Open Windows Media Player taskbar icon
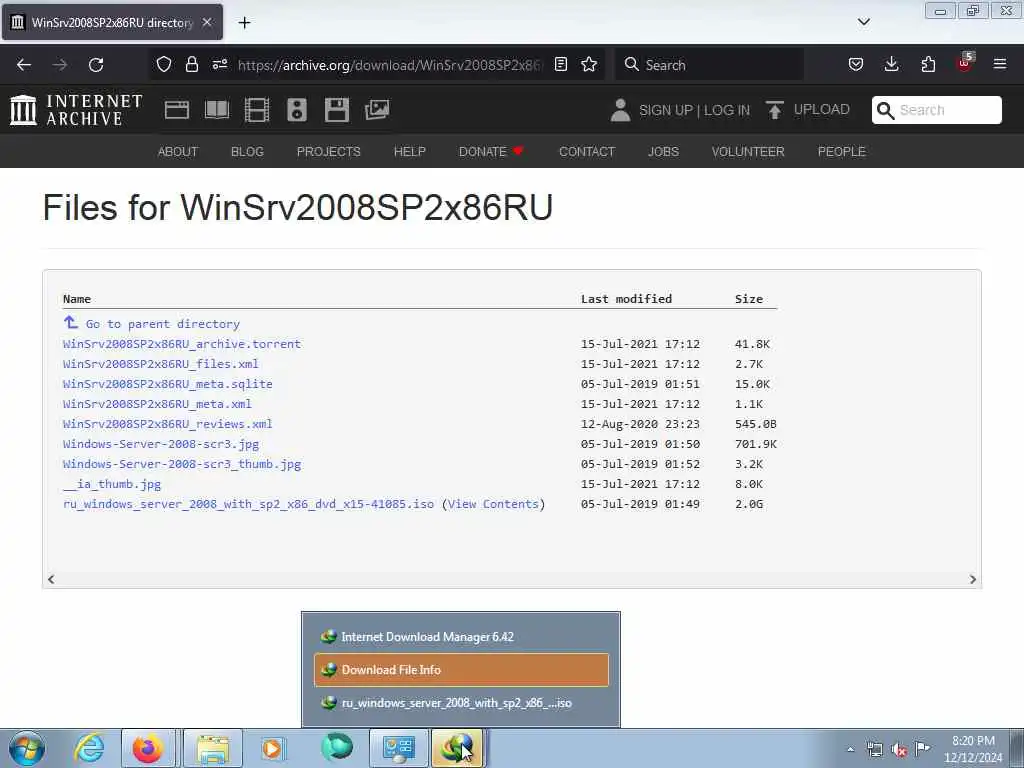Screen dimensions: 1024x768 [272, 748]
